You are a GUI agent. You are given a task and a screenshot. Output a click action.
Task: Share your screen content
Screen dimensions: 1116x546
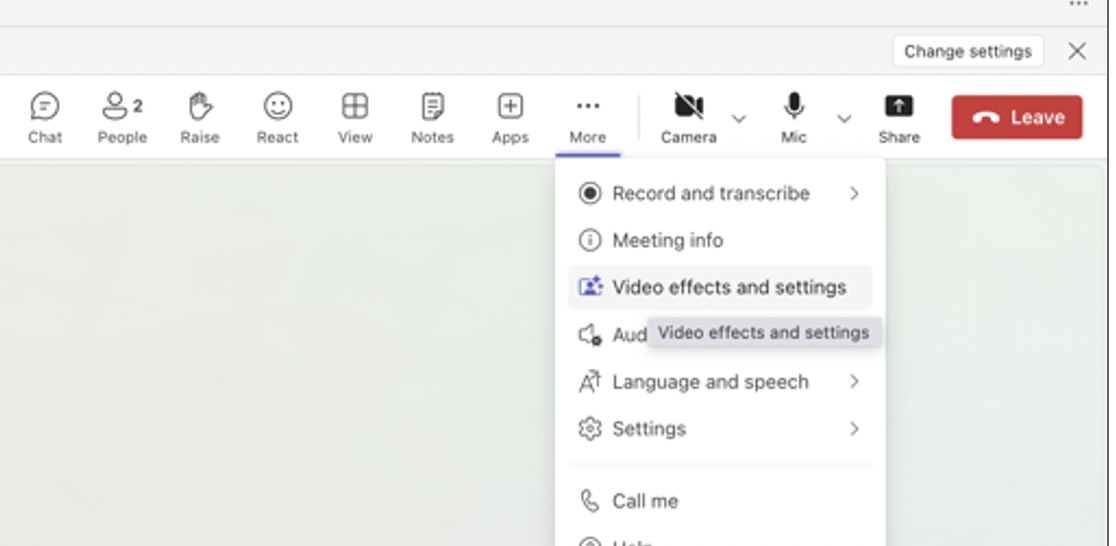[899, 117]
